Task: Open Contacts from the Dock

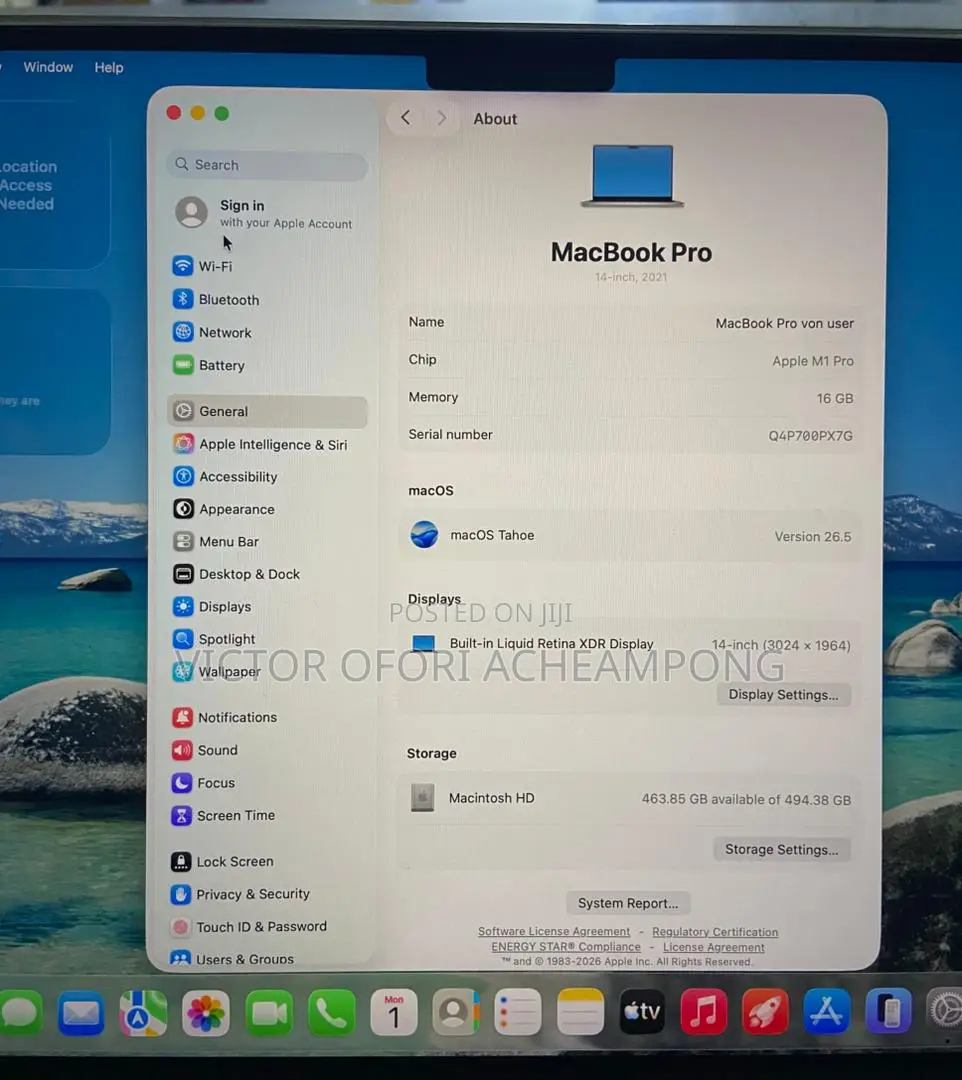Action: click(x=456, y=1012)
